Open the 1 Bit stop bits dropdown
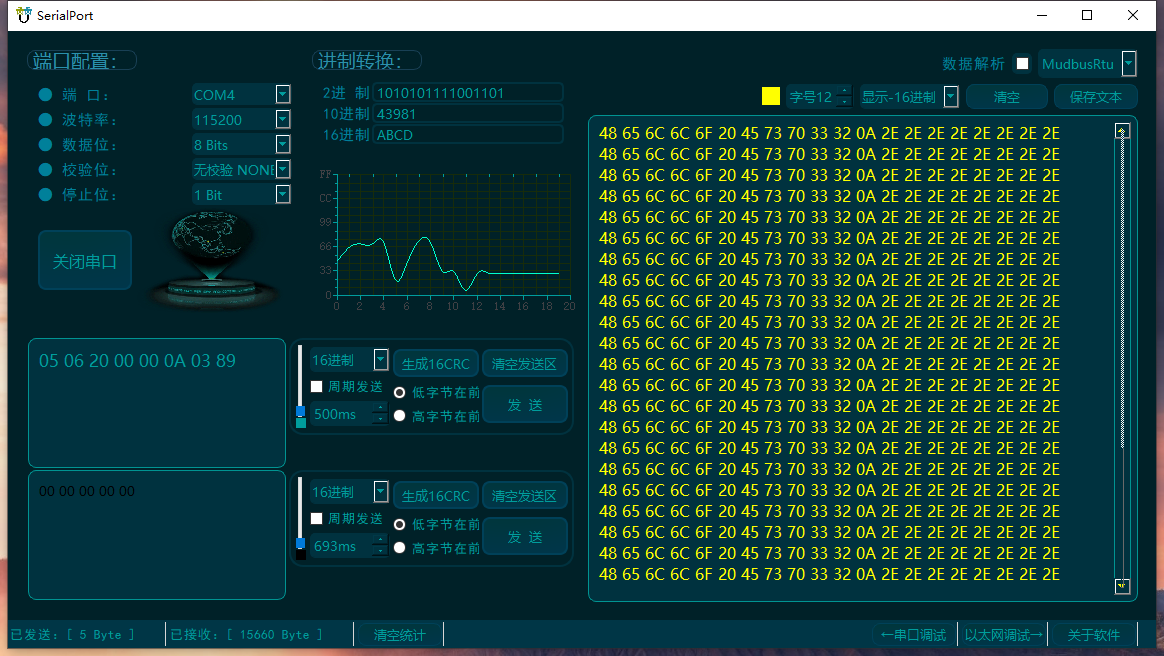This screenshot has height=656, width=1164. (283, 194)
